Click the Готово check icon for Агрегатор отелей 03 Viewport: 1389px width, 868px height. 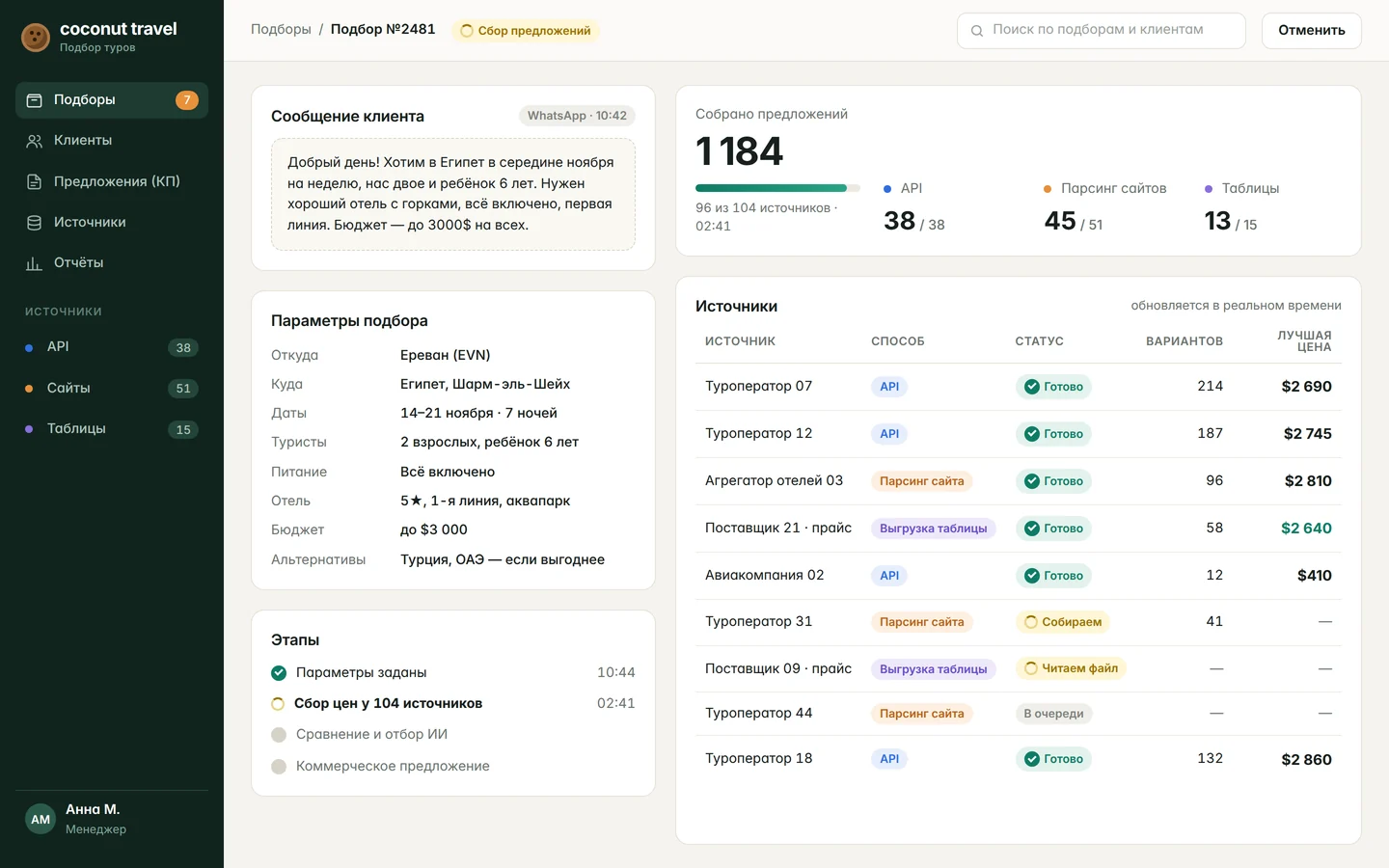pyautogui.click(x=1032, y=481)
